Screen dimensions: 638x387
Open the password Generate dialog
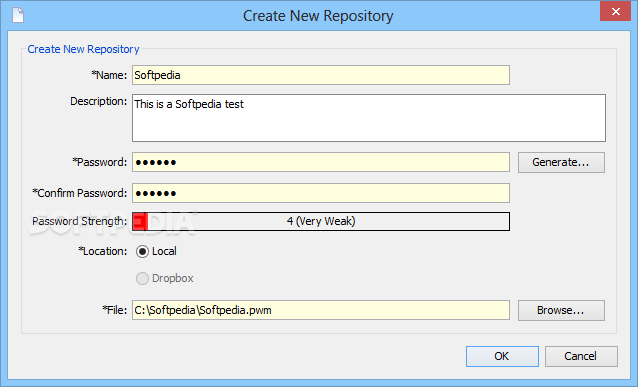tap(561, 162)
